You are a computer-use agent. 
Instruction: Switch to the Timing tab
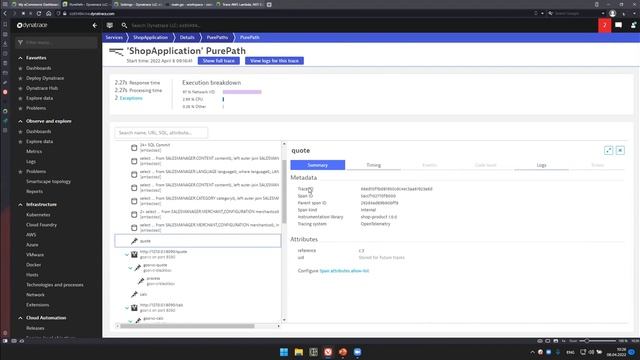pyautogui.click(x=373, y=165)
